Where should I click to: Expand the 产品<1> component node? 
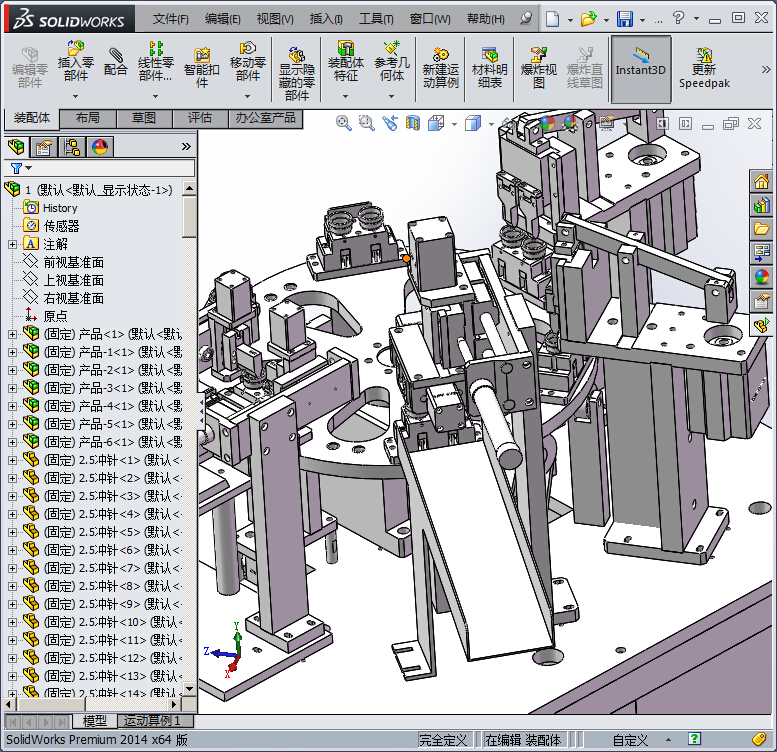click(x=12, y=334)
